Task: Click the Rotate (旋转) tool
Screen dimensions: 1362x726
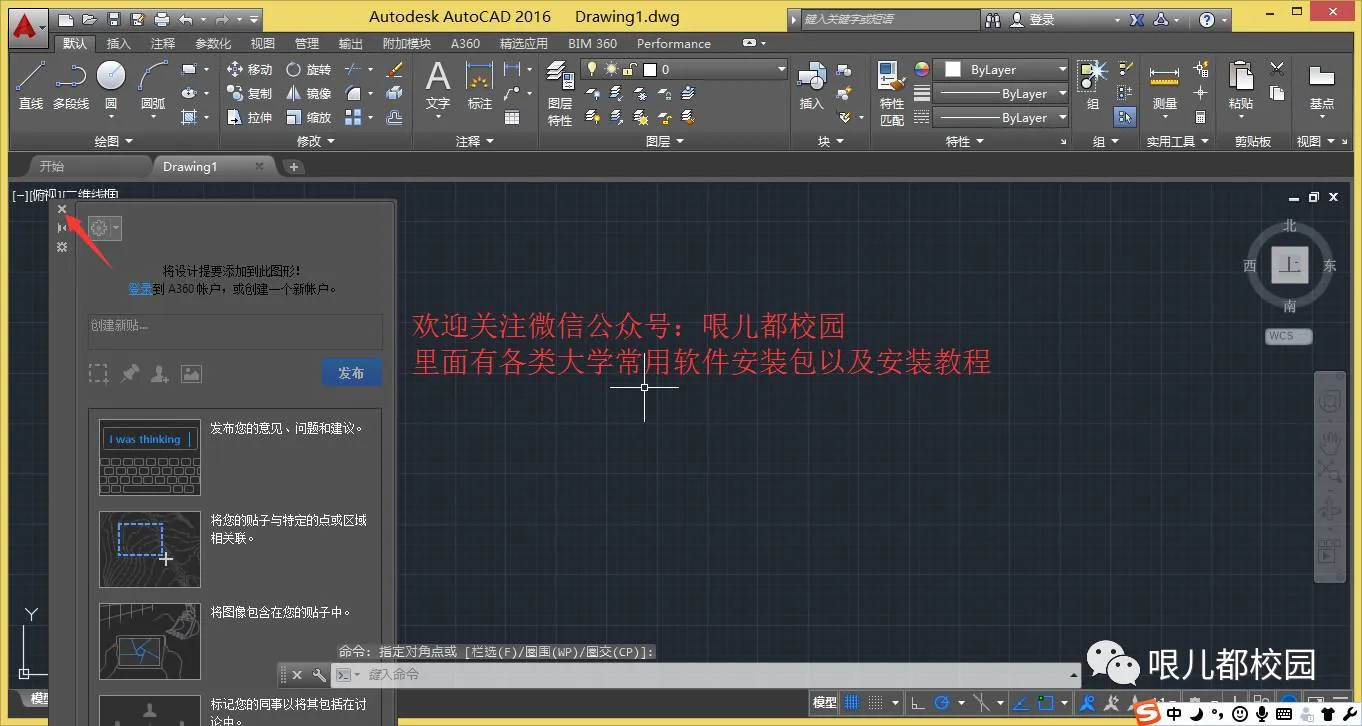Action: coord(308,69)
